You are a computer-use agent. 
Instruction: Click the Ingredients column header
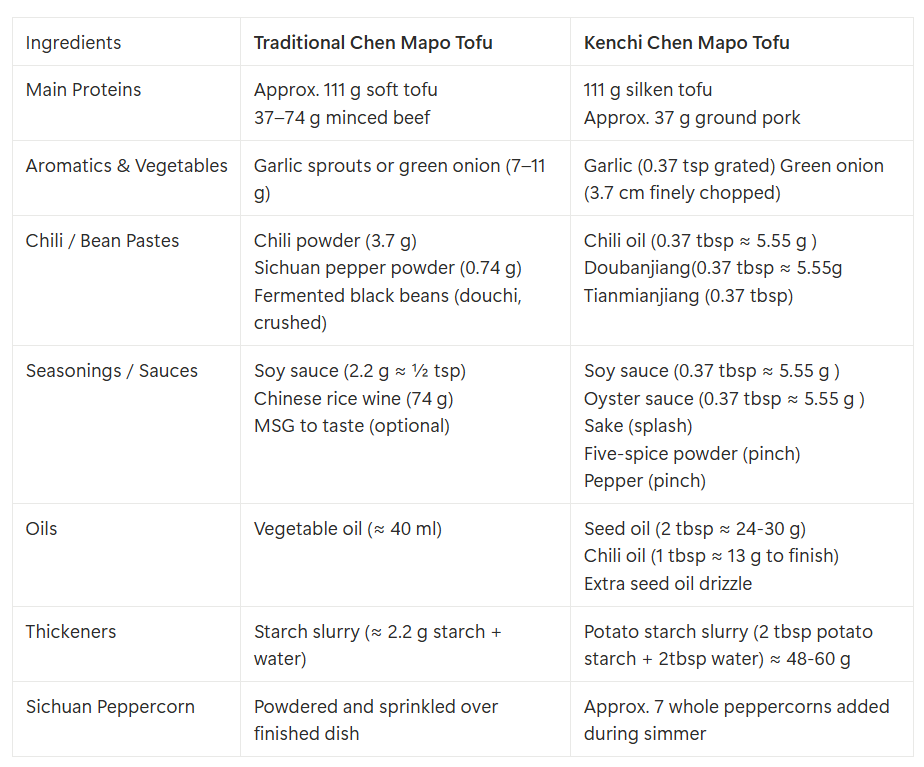(73, 42)
